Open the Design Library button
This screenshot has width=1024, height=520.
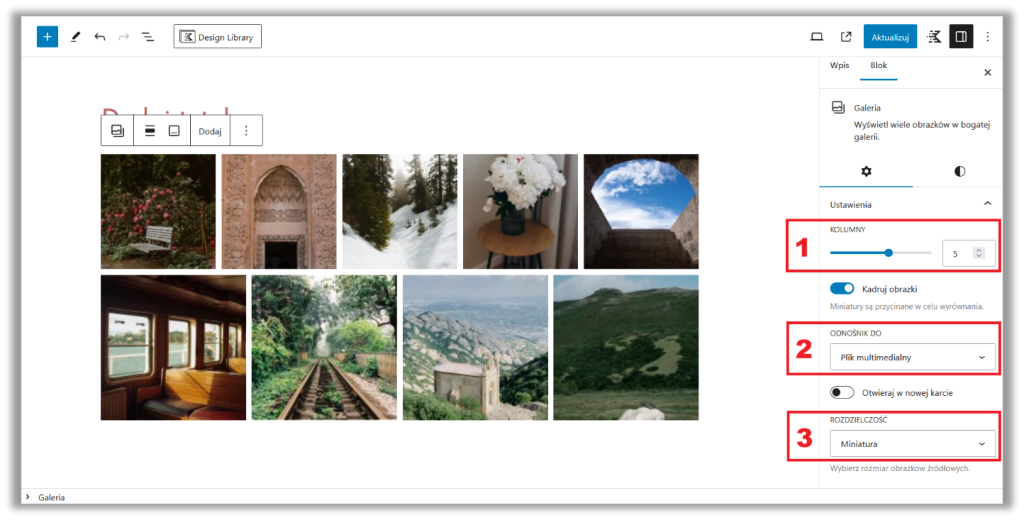click(x=217, y=37)
